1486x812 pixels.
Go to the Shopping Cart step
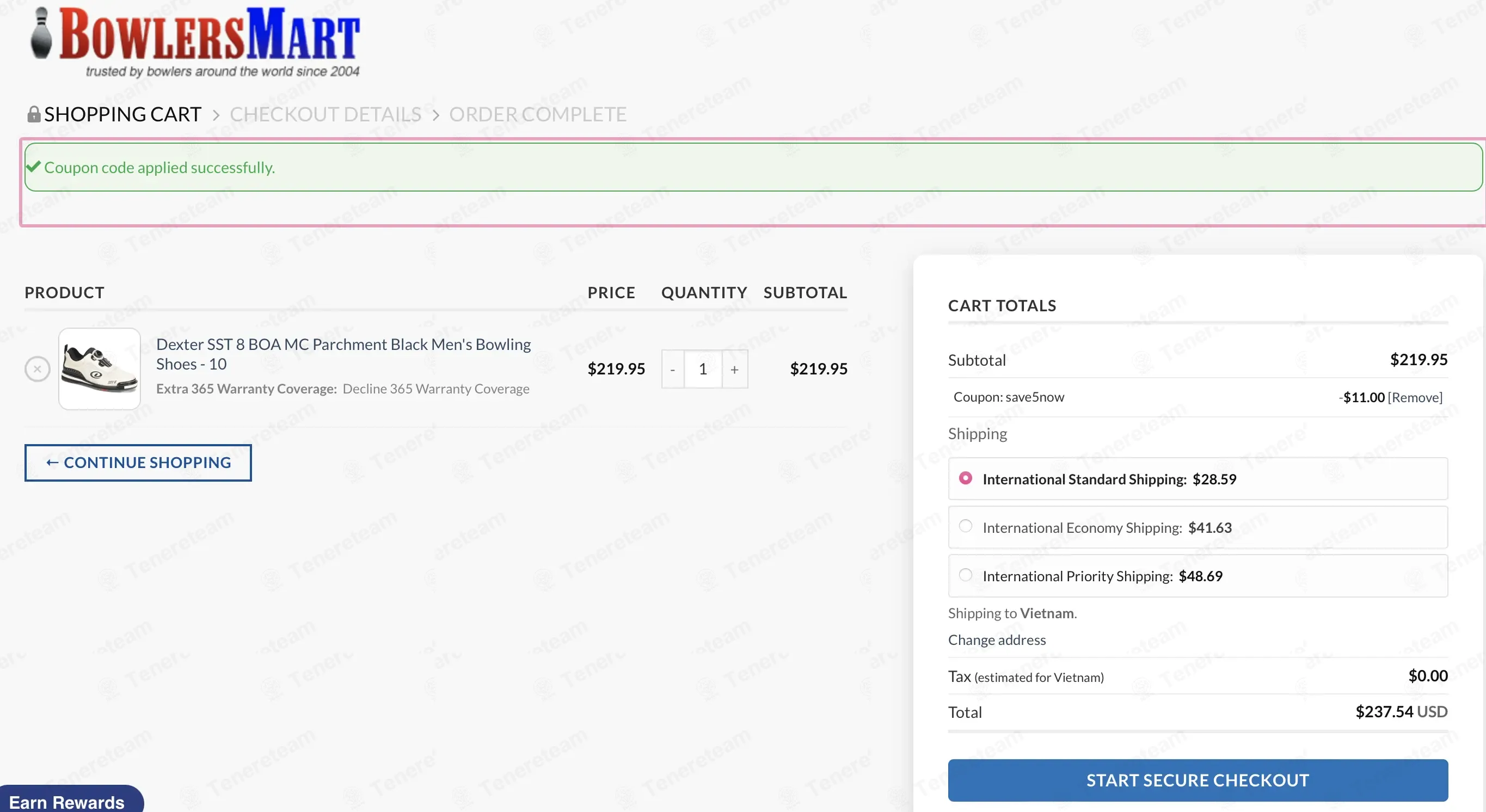(122, 114)
